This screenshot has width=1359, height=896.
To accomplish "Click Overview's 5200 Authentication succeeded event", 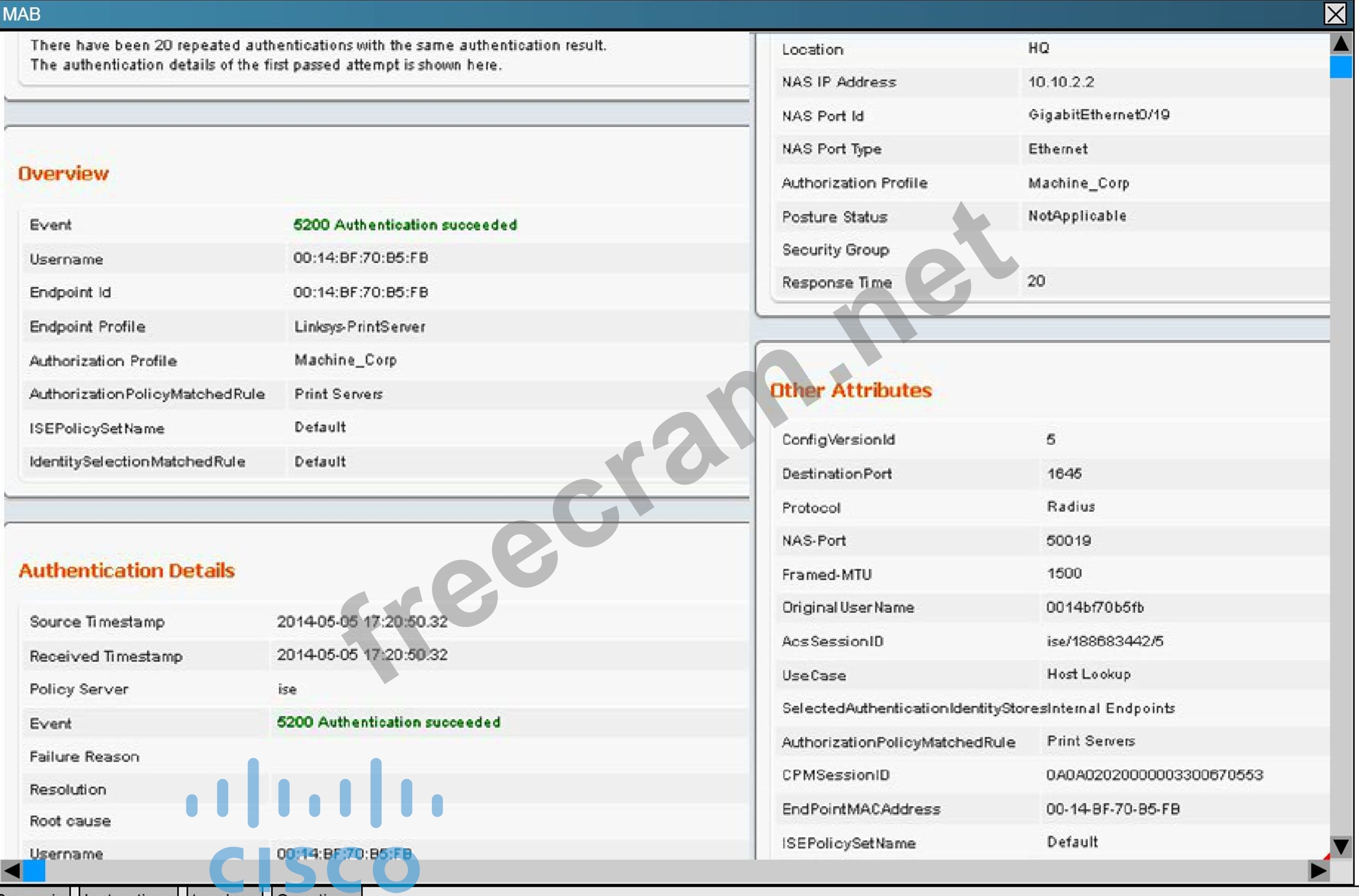I will click(405, 225).
